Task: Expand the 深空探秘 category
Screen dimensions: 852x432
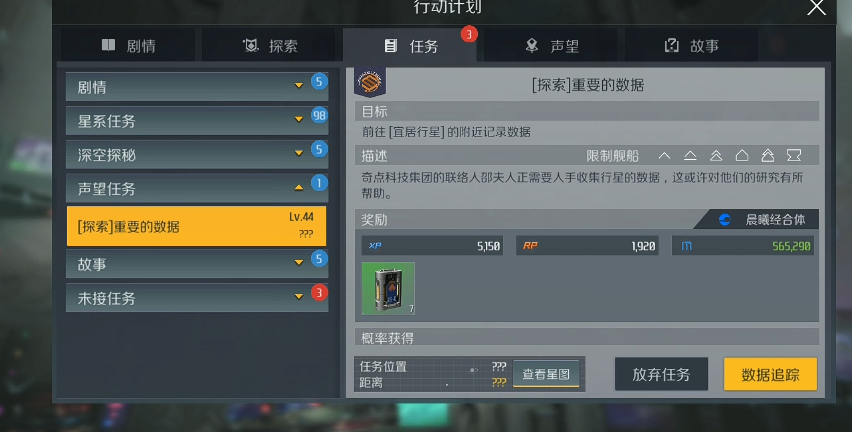Action: coord(197,154)
